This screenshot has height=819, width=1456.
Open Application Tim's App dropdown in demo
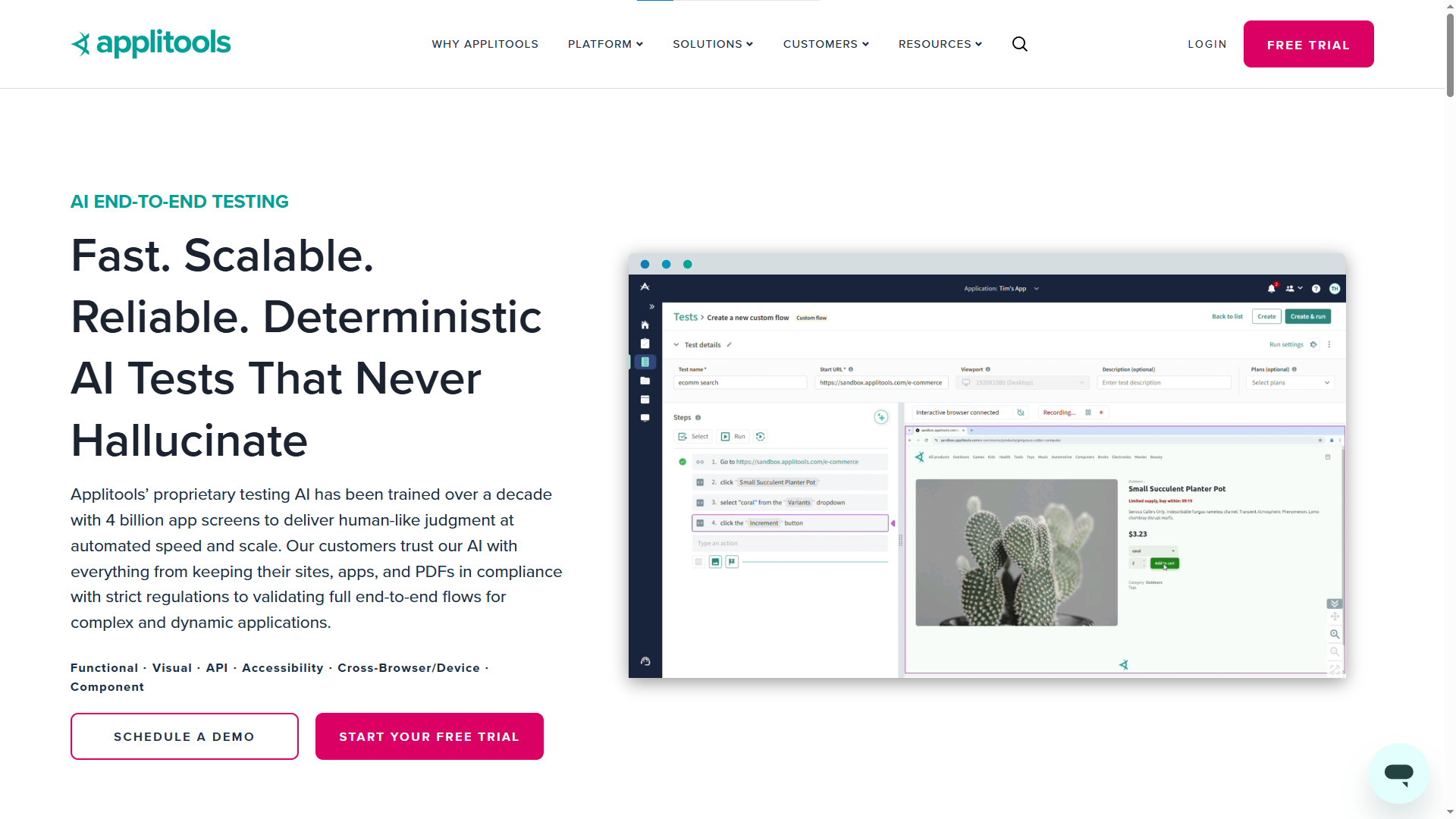1001,288
